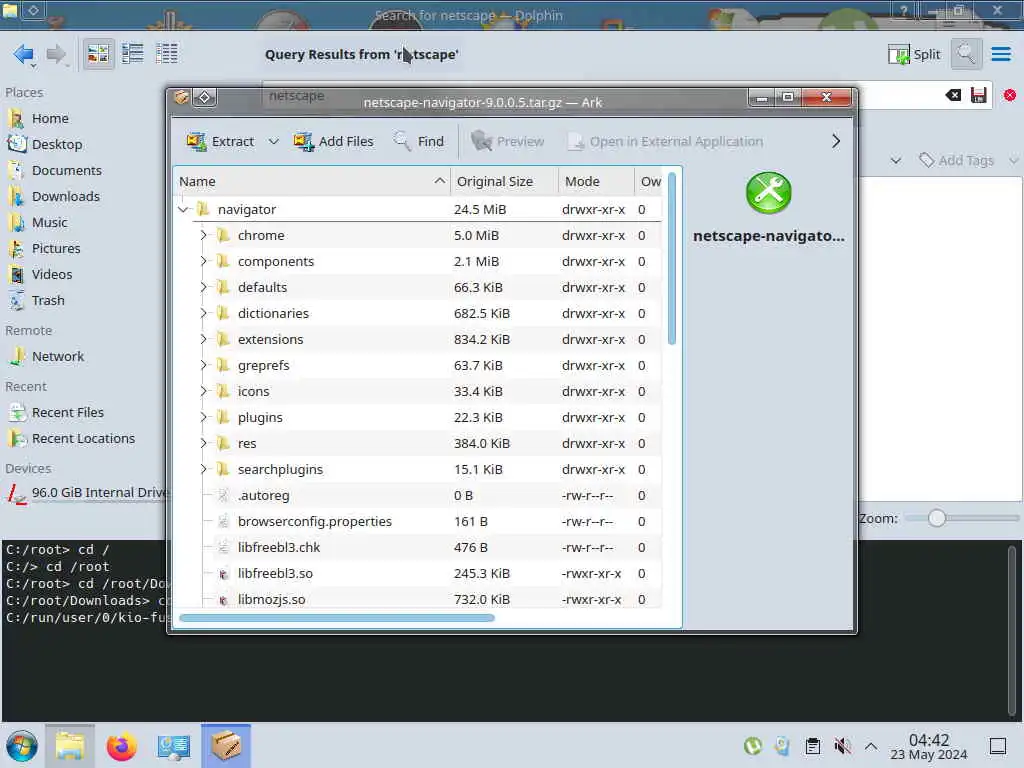Viewport: 1024px width, 768px height.
Task: Show more Ark toolbar items chevron
Action: click(836, 141)
